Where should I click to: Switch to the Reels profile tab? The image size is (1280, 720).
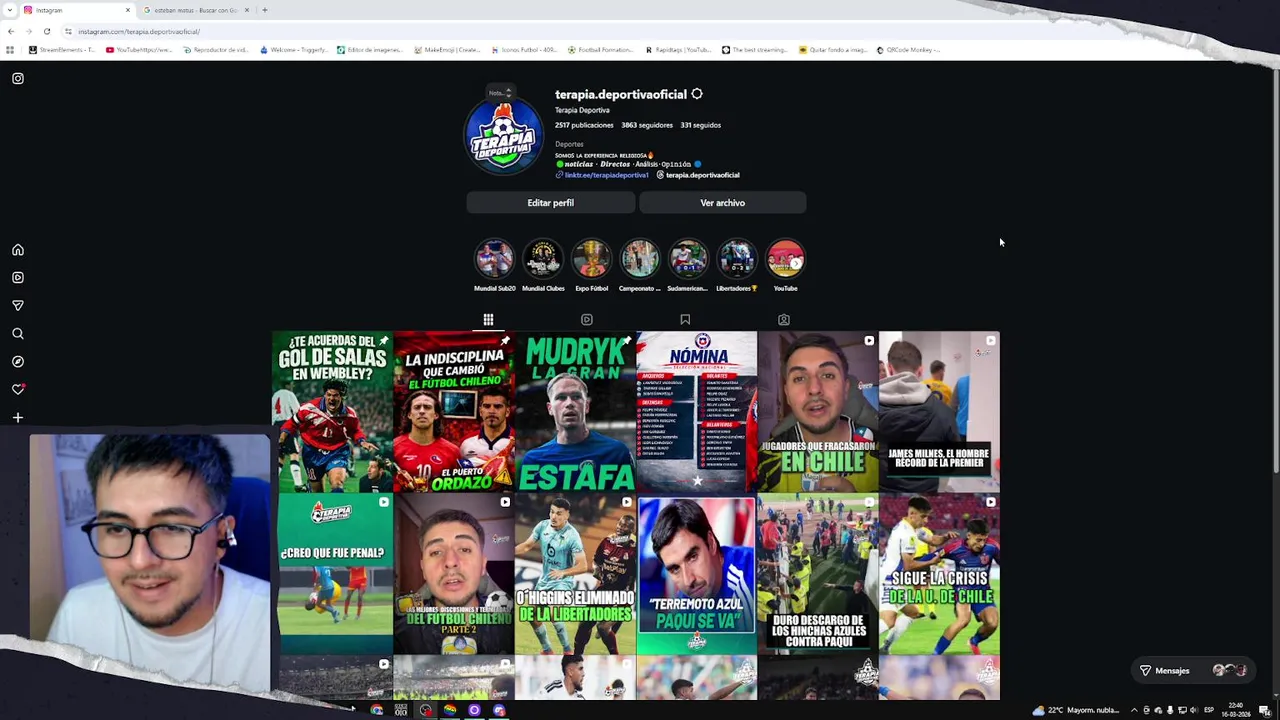587,320
